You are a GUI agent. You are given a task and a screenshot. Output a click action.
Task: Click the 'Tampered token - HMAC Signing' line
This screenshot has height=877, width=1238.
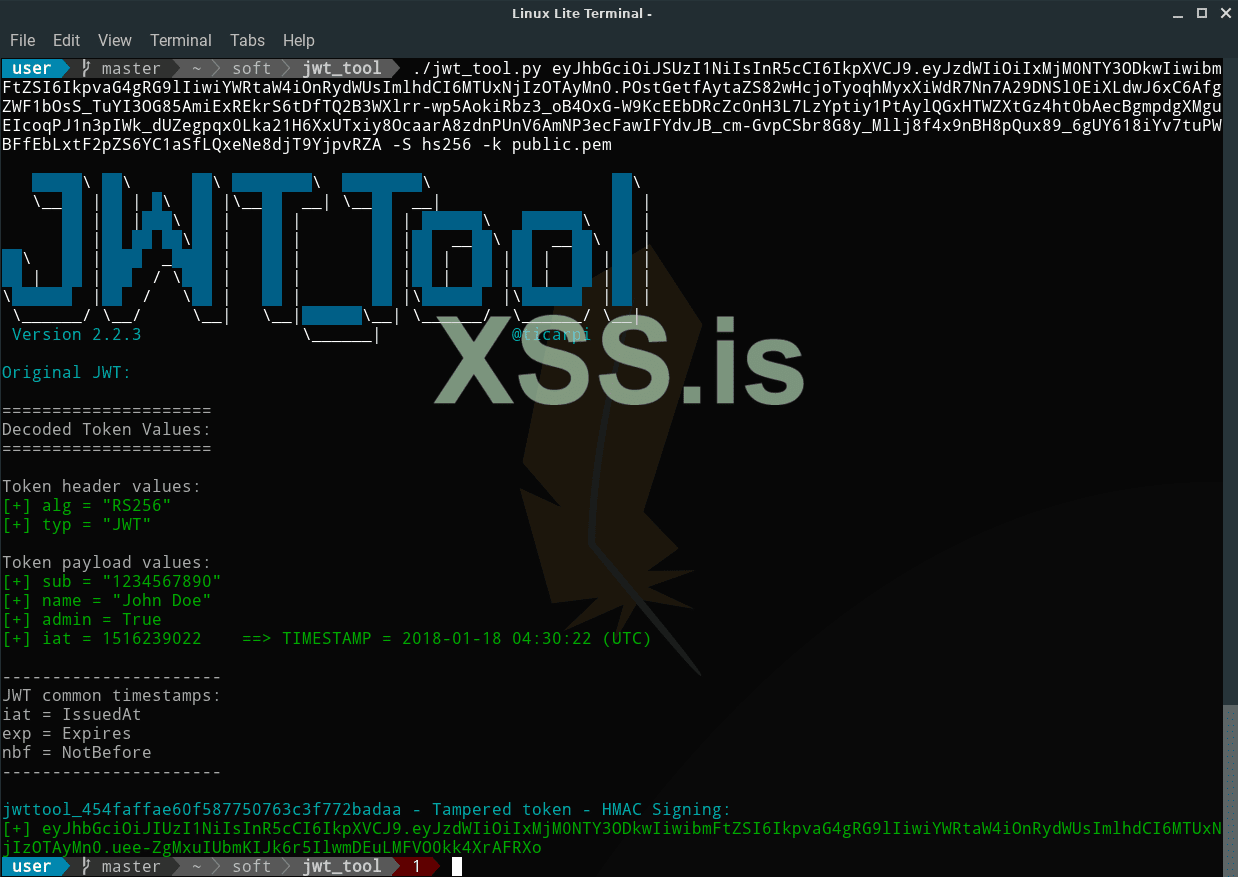point(366,809)
